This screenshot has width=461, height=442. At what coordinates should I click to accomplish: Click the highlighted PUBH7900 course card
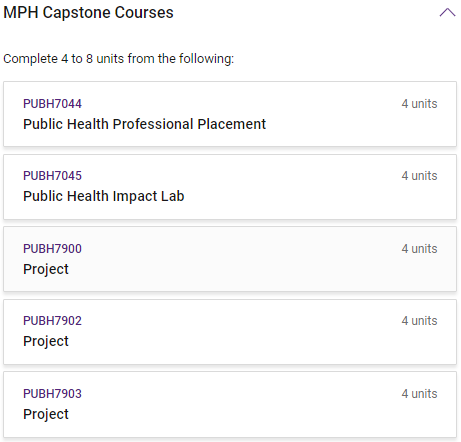tap(230, 259)
